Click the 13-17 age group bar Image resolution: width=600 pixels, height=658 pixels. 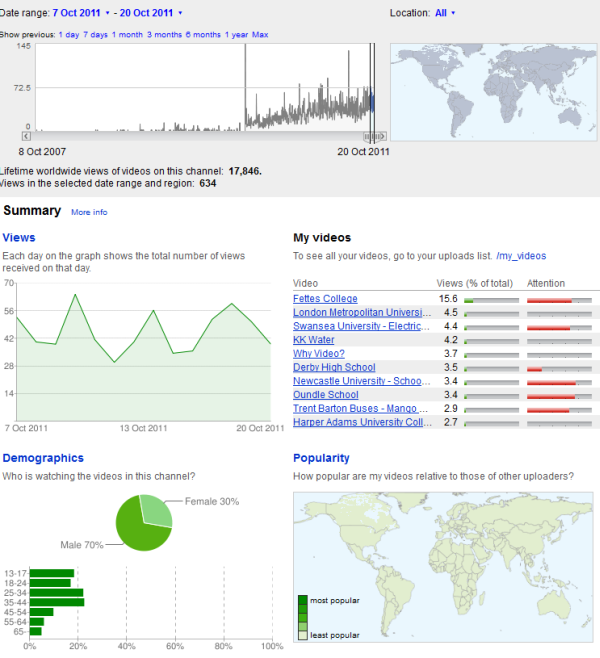[52, 573]
